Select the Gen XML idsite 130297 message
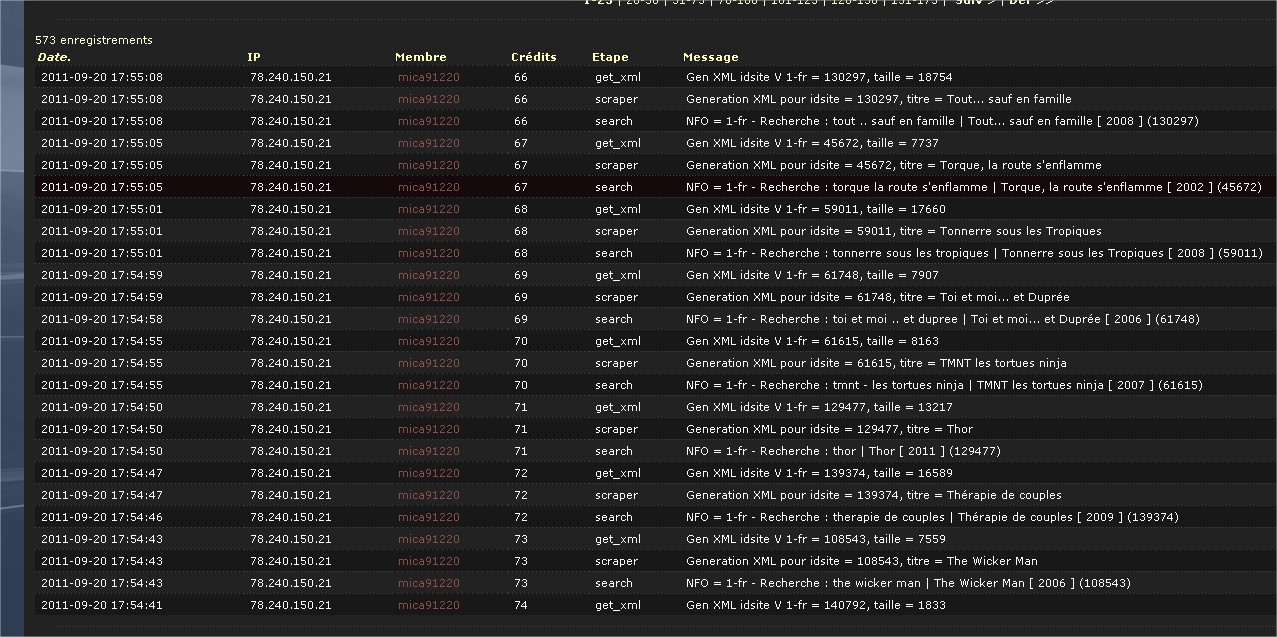The image size is (1277, 637). (x=818, y=77)
